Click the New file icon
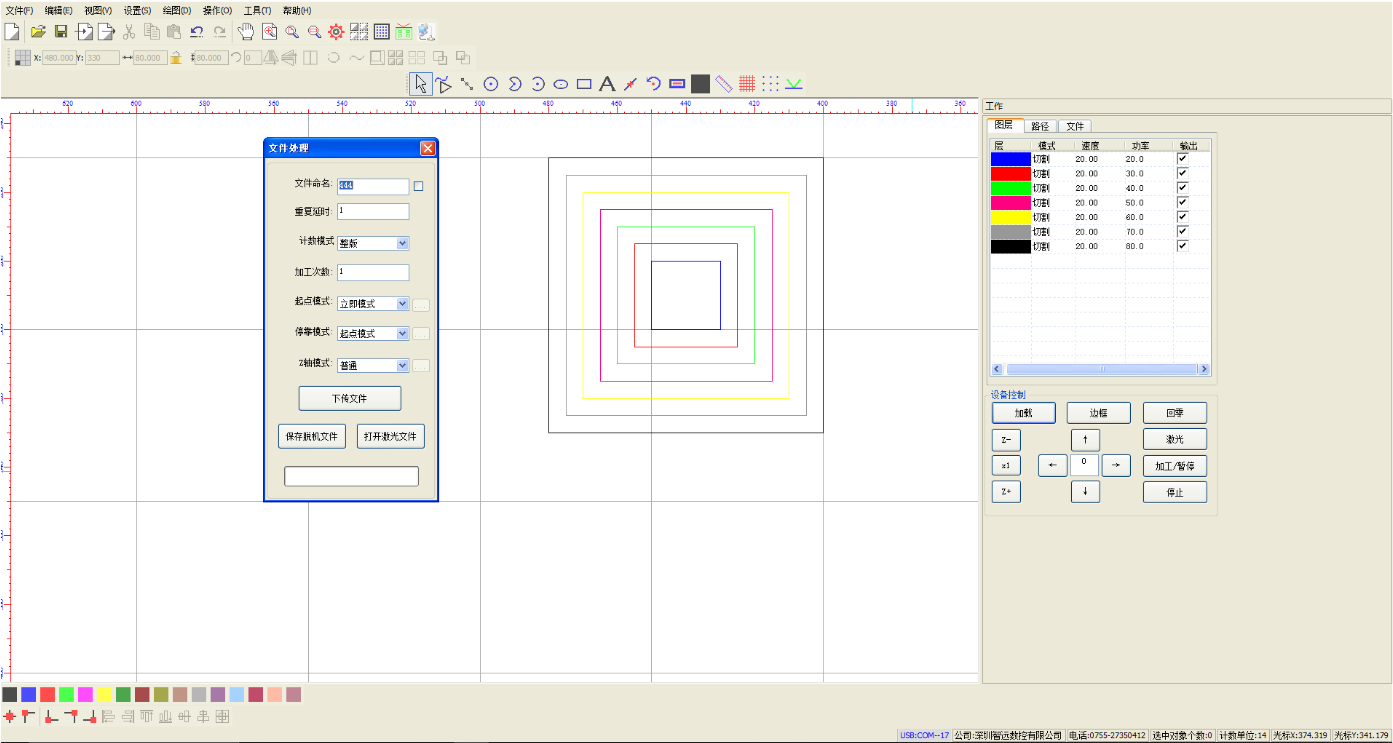1393x743 pixels. (12, 32)
